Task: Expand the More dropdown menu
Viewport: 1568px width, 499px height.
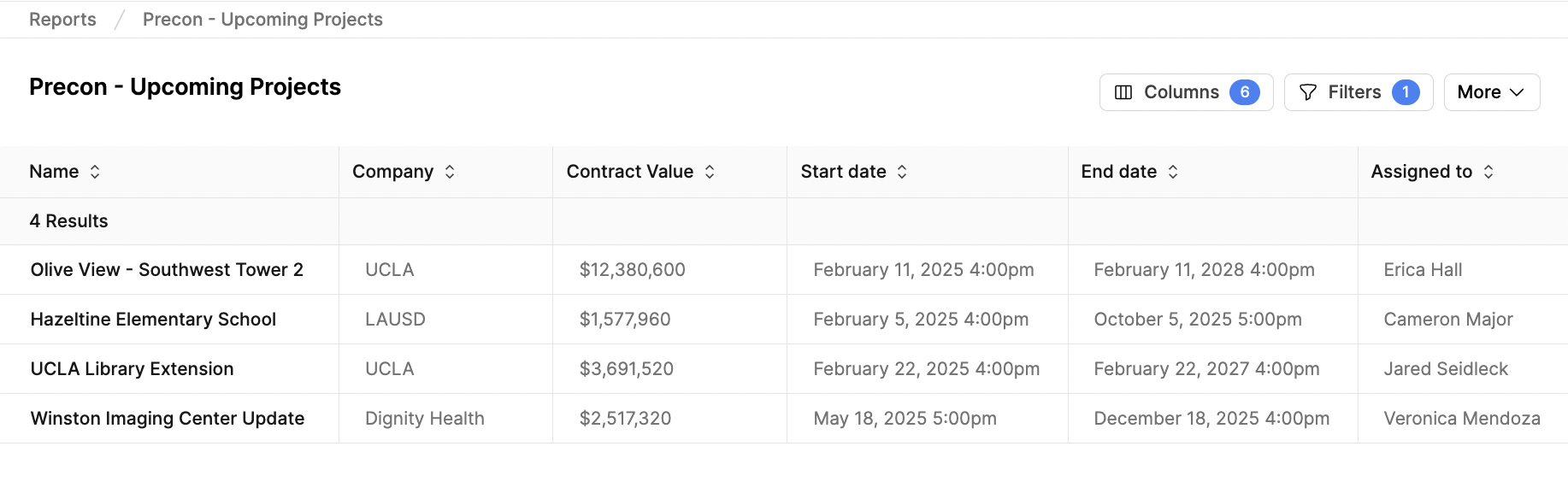Action: coord(1492,92)
